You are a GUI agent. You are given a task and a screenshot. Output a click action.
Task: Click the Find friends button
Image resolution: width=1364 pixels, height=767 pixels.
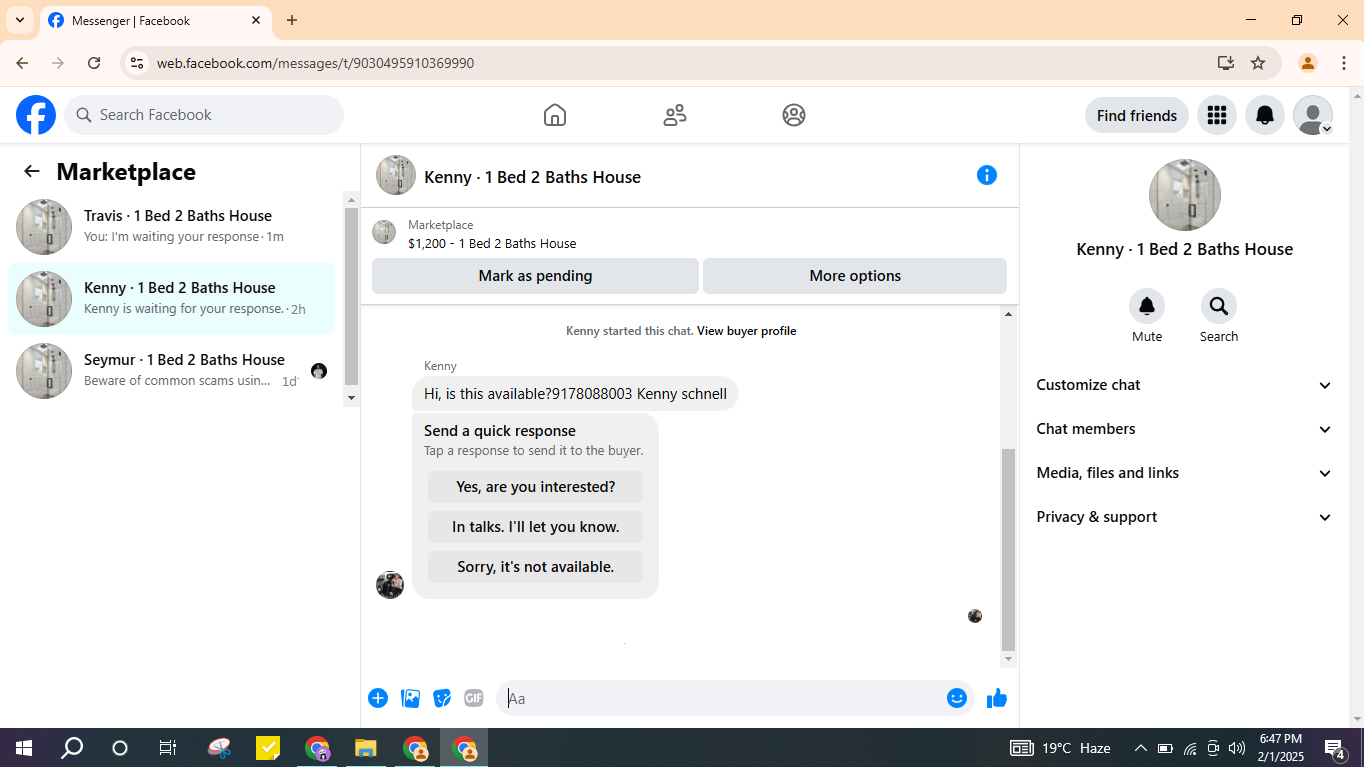coord(1137,115)
